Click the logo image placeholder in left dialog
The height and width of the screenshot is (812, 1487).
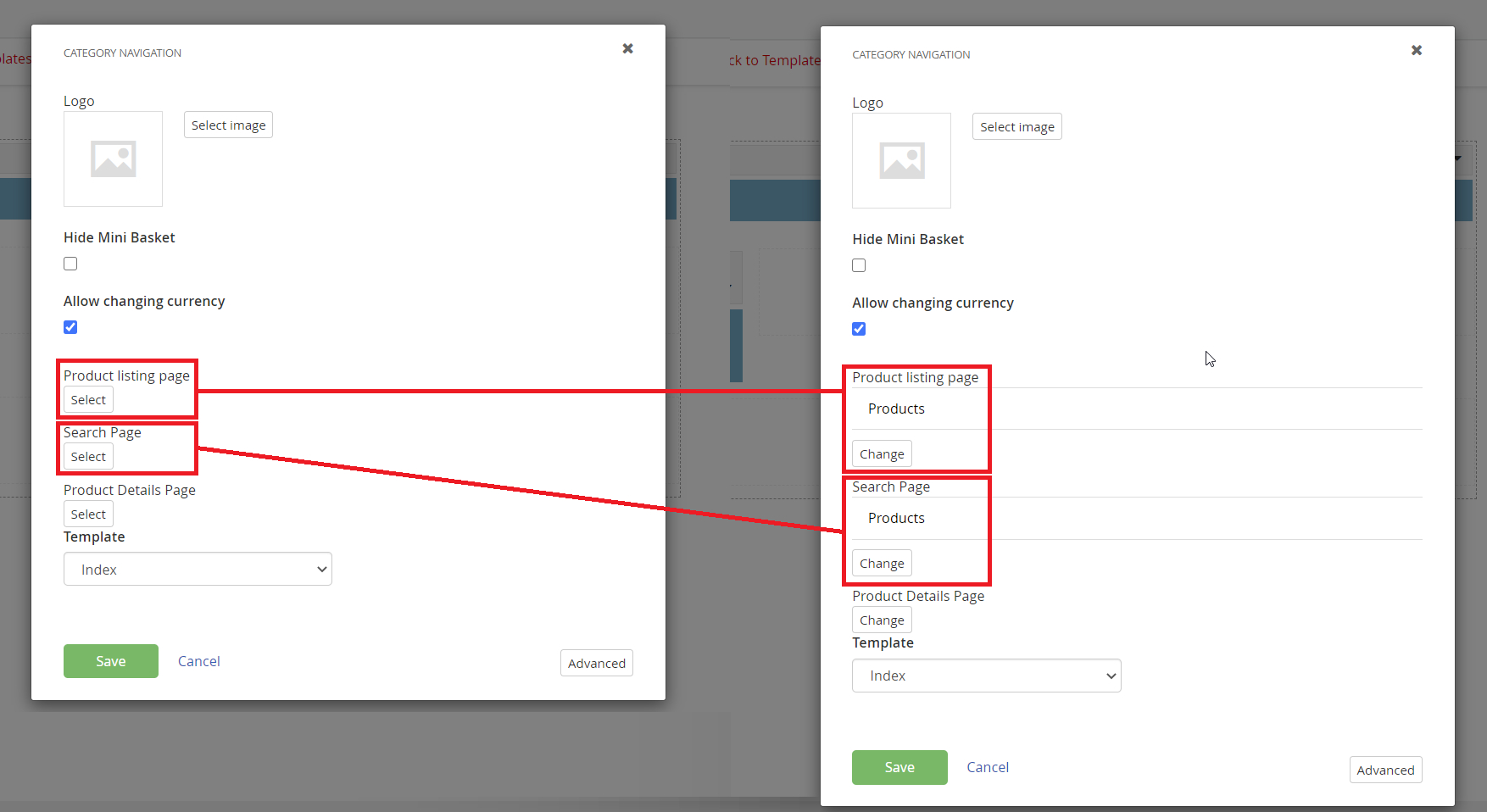click(x=113, y=159)
